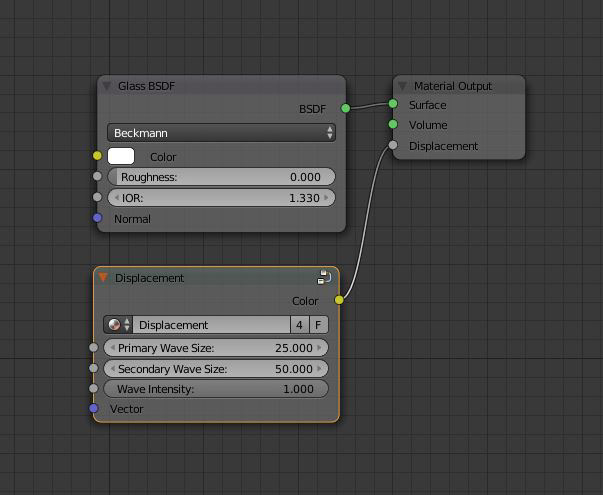This screenshot has height=495, width=603.
Task: Click the Secondary Wave Size field
Action: [x=216, y=368]
